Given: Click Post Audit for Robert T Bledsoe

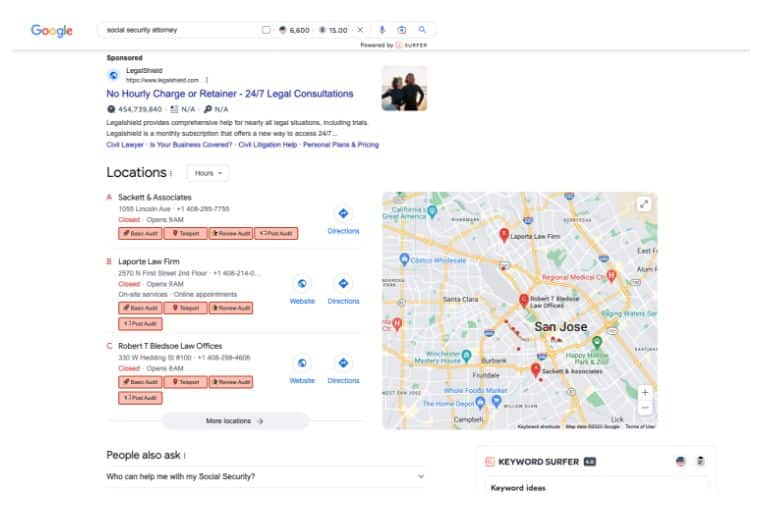Looking at the screenshot, I should click(140, 398).
